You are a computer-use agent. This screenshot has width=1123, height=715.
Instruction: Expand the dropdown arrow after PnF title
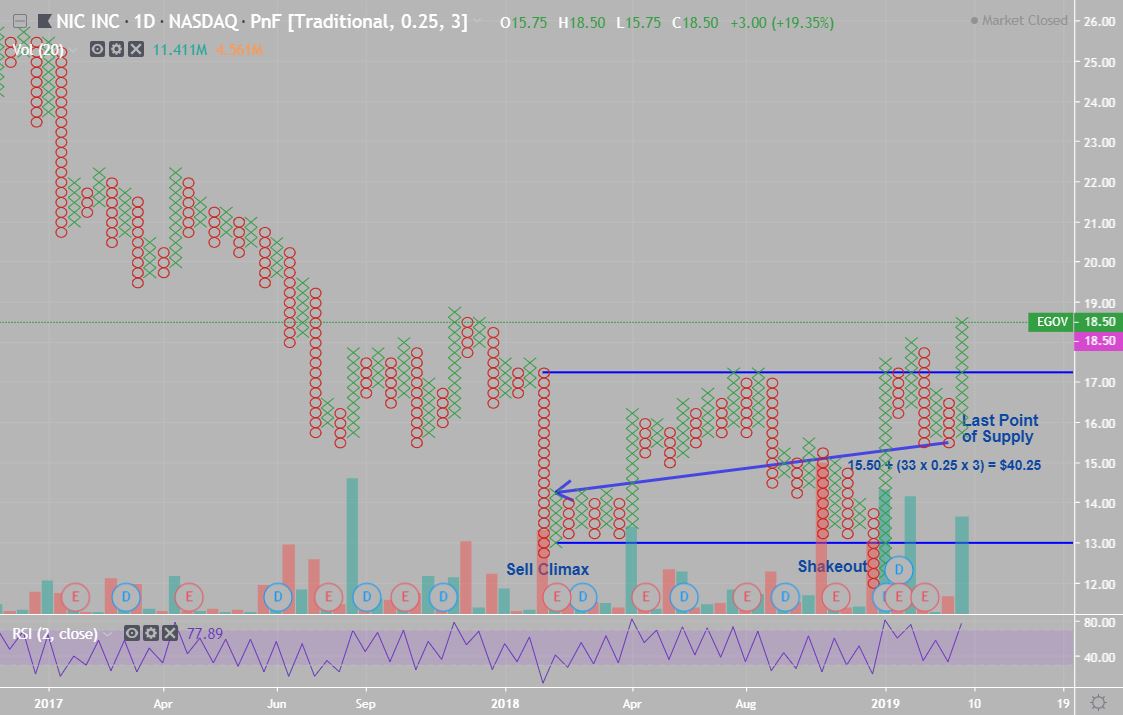click(481, 22)
